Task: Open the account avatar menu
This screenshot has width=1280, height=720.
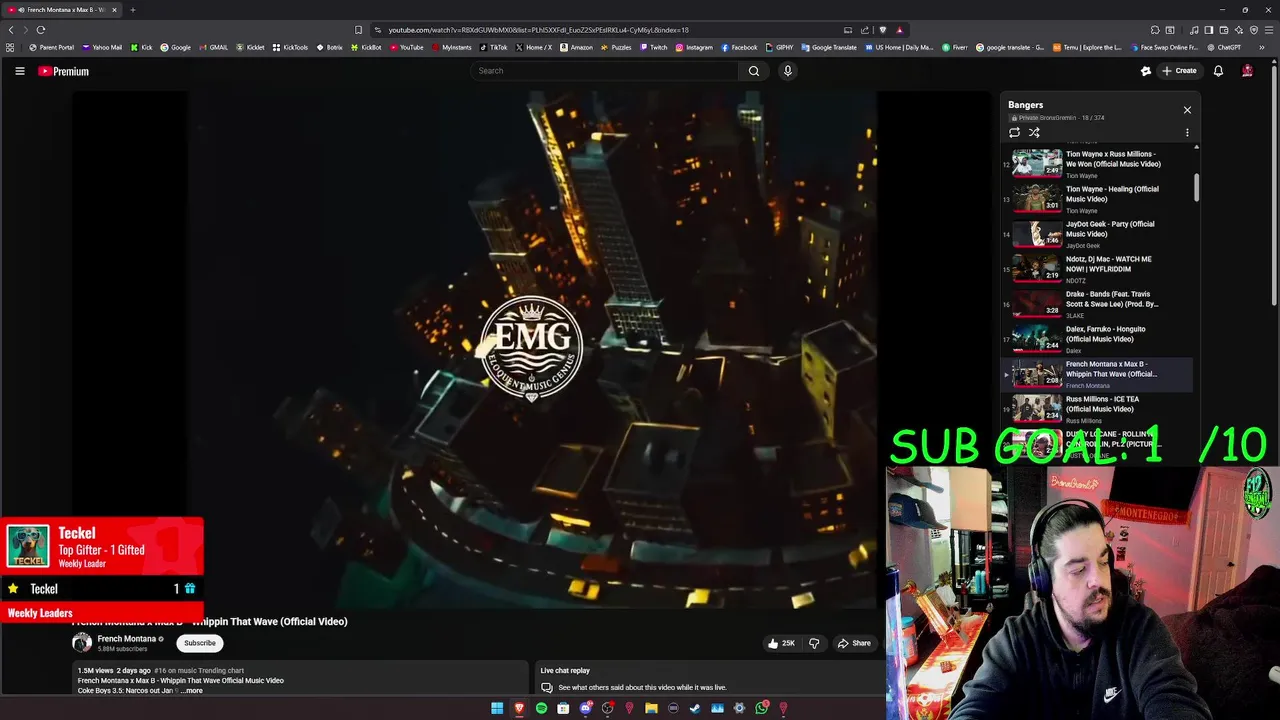Action: coord(1247,71)
